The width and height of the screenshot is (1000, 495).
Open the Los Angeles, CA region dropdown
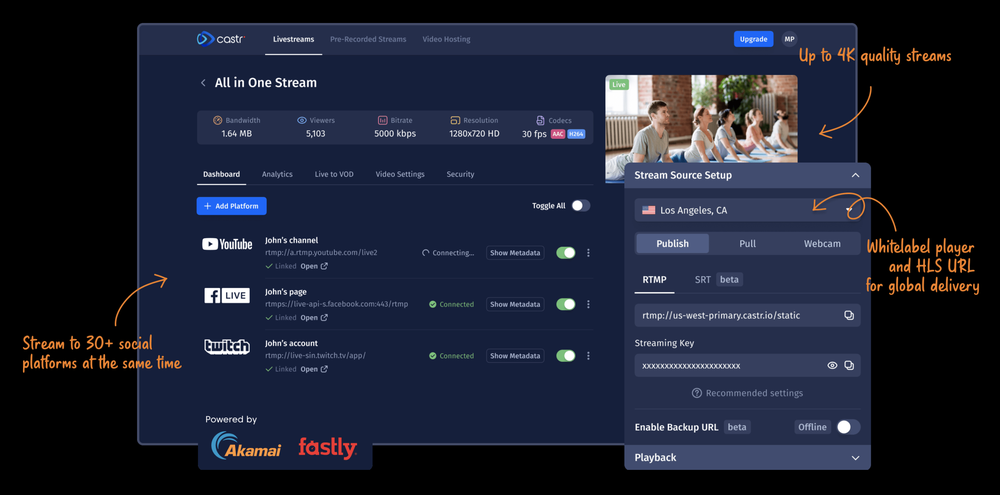coord(747,210)
